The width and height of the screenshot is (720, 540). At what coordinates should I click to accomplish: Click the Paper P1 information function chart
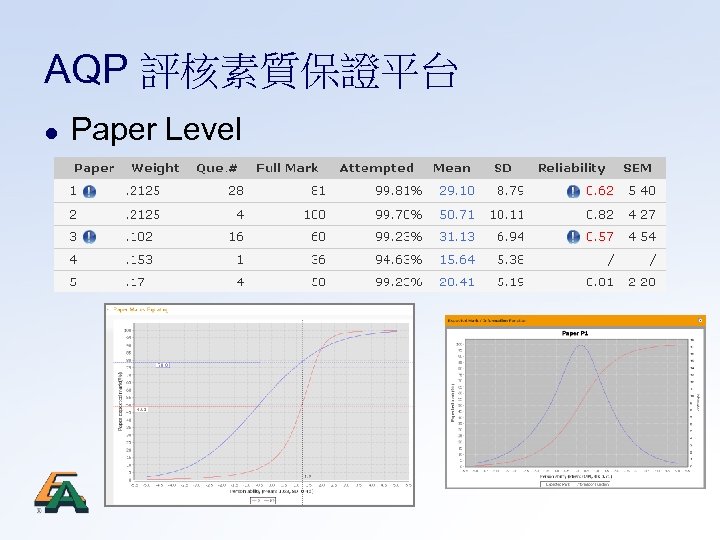tap(576, 404)
